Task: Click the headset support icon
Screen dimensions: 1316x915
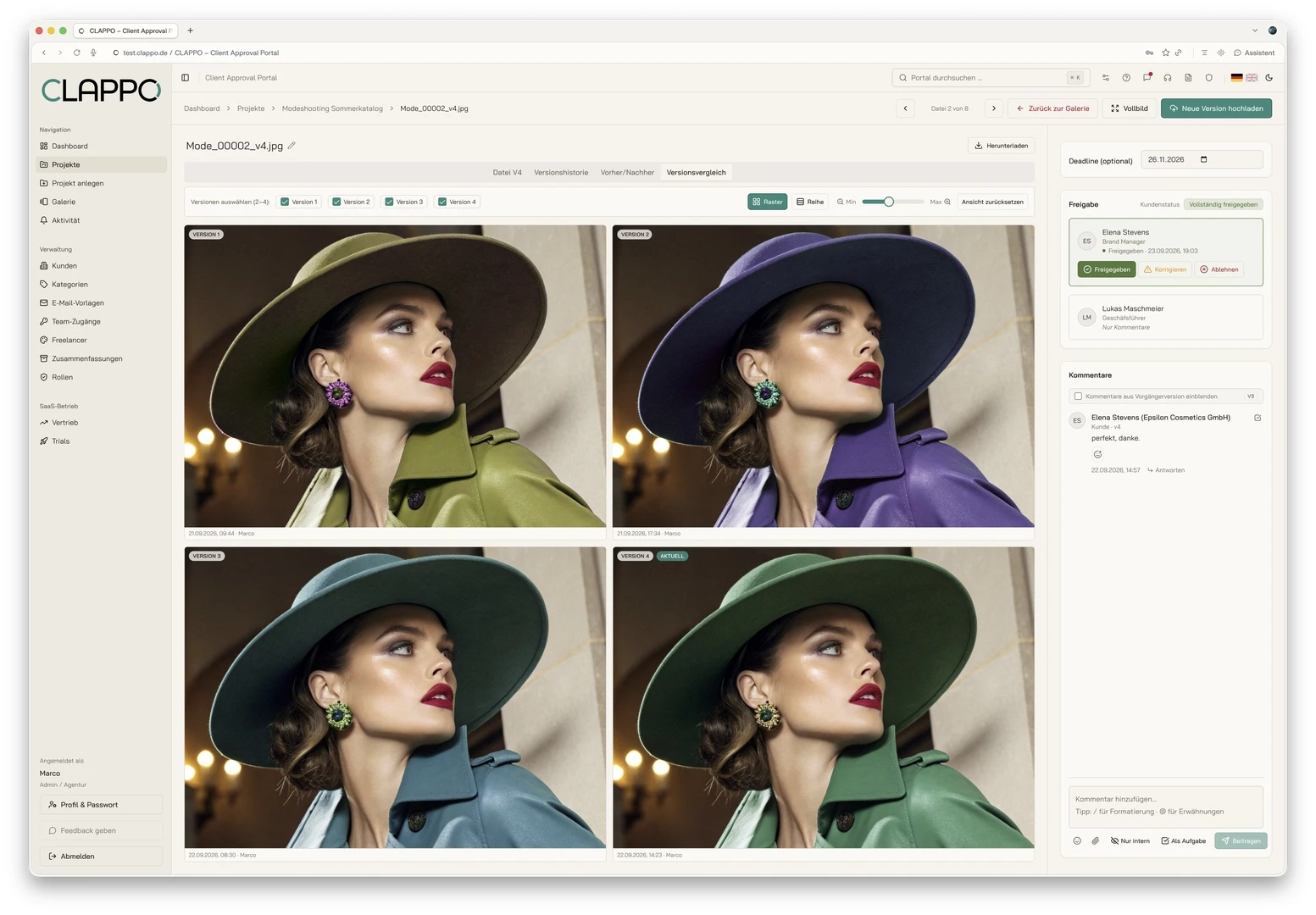Action: [x=1168, y=78]
